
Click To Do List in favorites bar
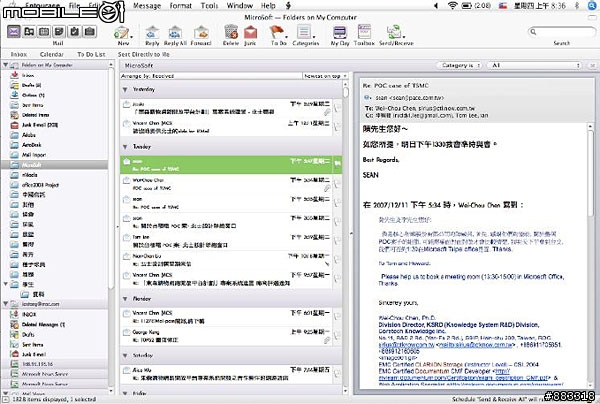(91, 54)
